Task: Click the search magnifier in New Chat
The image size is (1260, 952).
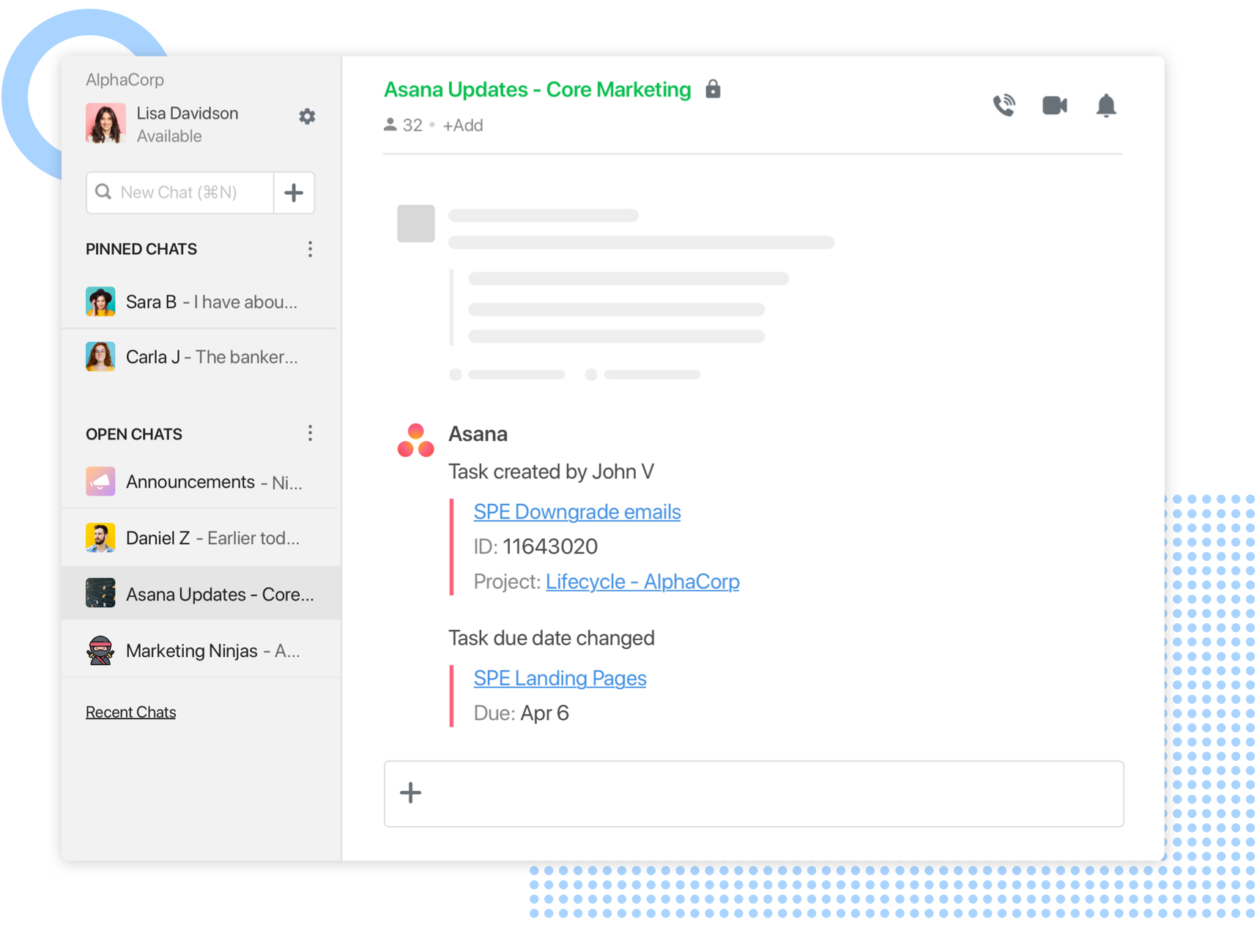Action: (103, 192)
